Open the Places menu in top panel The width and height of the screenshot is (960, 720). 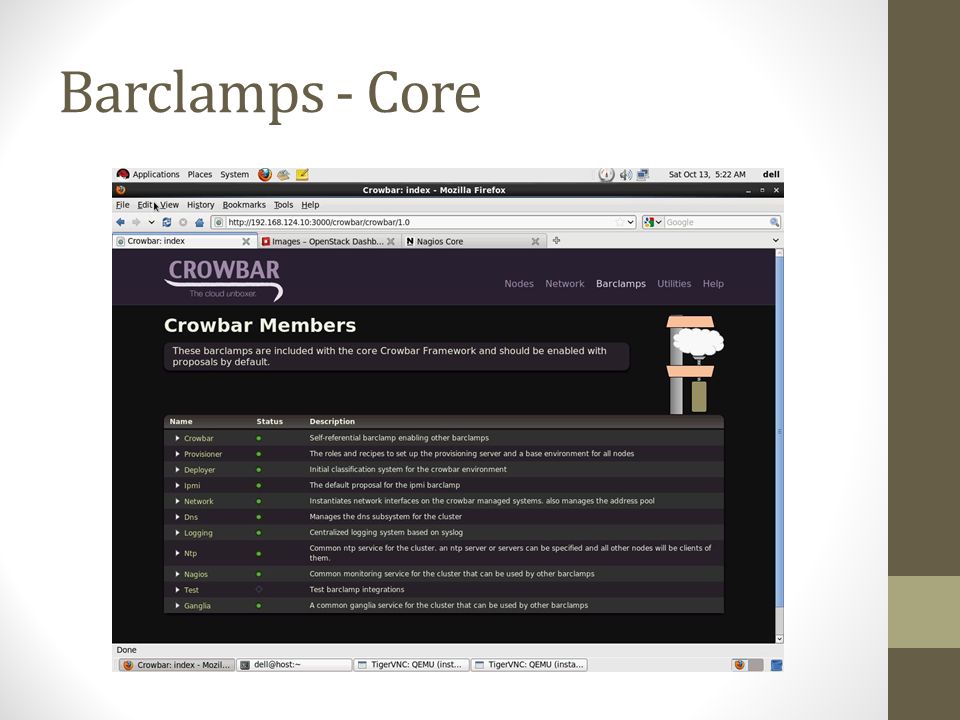(x=200, y=174)
